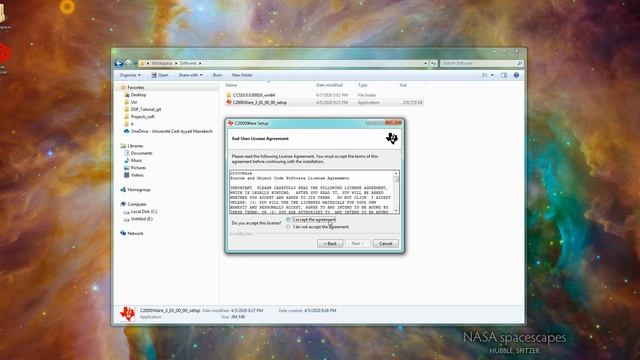Select Favorites in the navigation pane

click(x=136, y=87)
